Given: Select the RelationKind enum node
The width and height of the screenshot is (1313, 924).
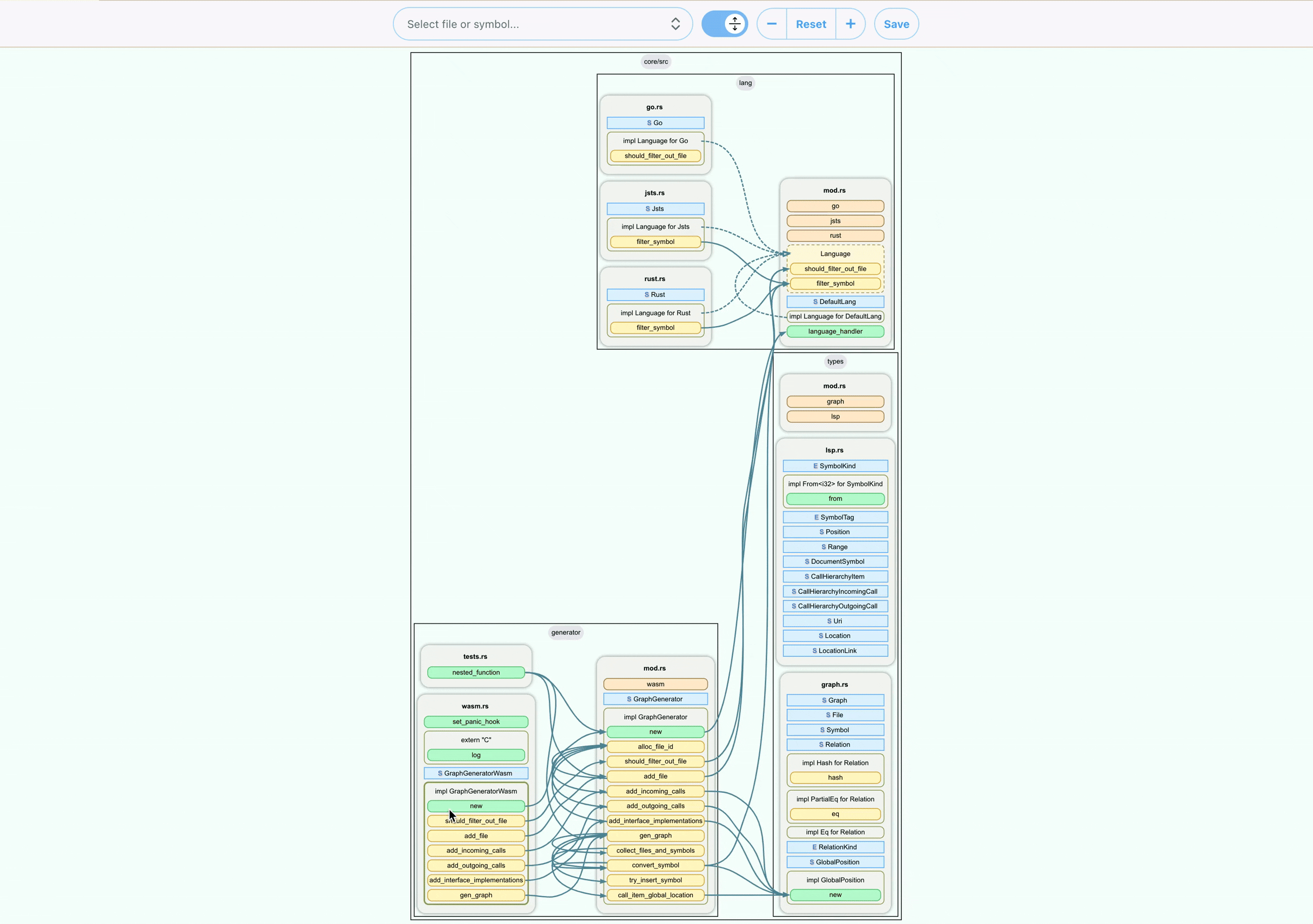Looking at the screenshot, I should pyautogui.click(x=835, y=847).
